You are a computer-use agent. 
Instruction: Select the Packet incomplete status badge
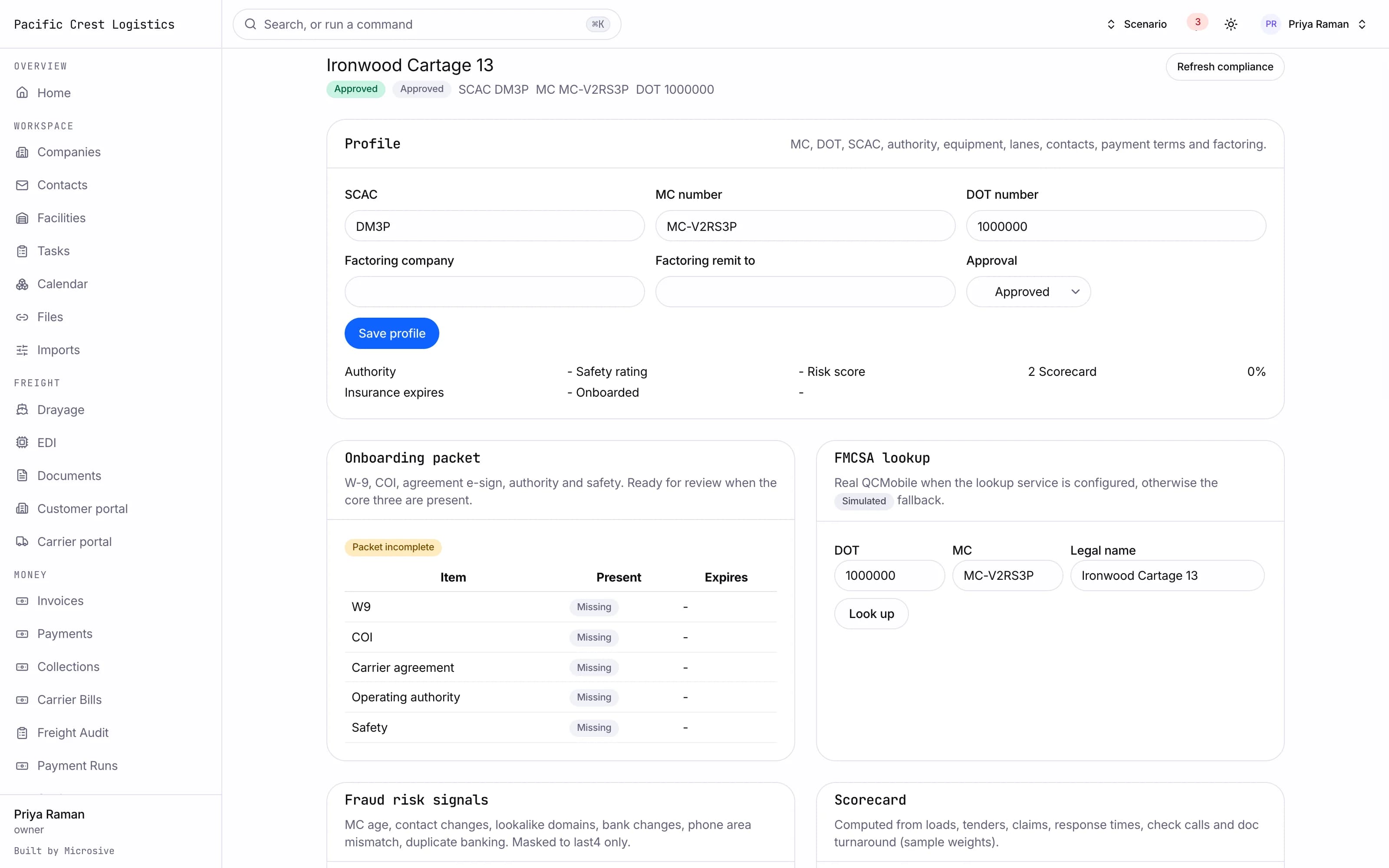[x=392, y=547]
